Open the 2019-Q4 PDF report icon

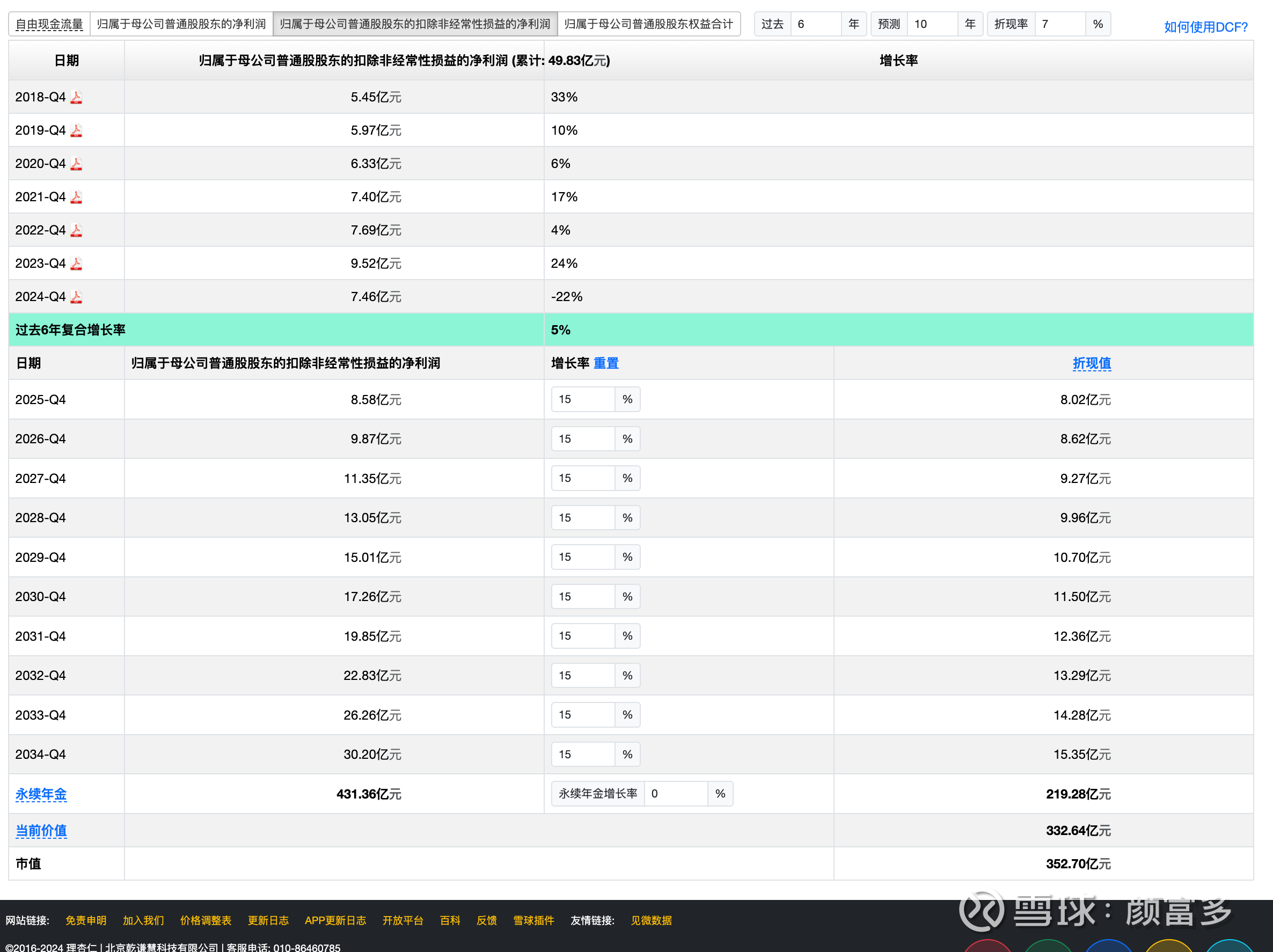point(76,130)
